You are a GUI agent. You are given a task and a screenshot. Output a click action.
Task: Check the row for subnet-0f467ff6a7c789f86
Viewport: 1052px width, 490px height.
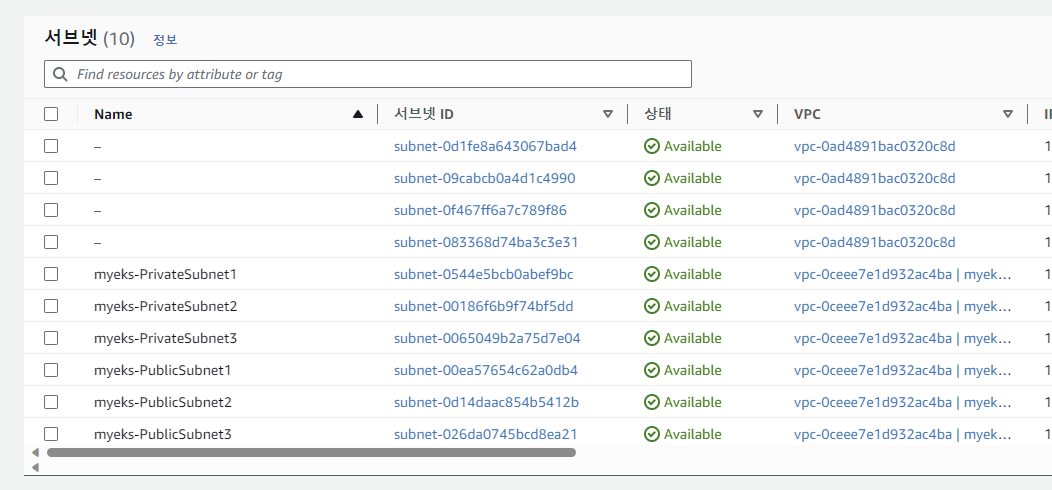(51, 210)
